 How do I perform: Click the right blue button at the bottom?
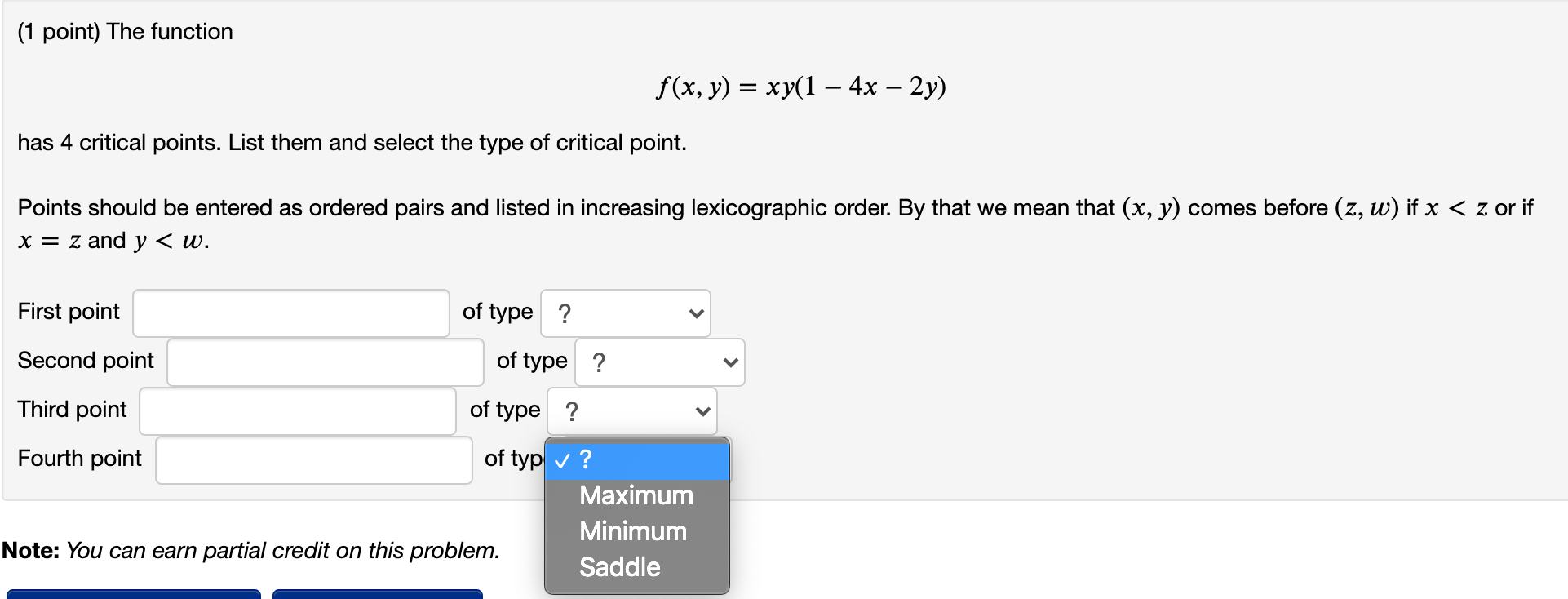[379, 595]
